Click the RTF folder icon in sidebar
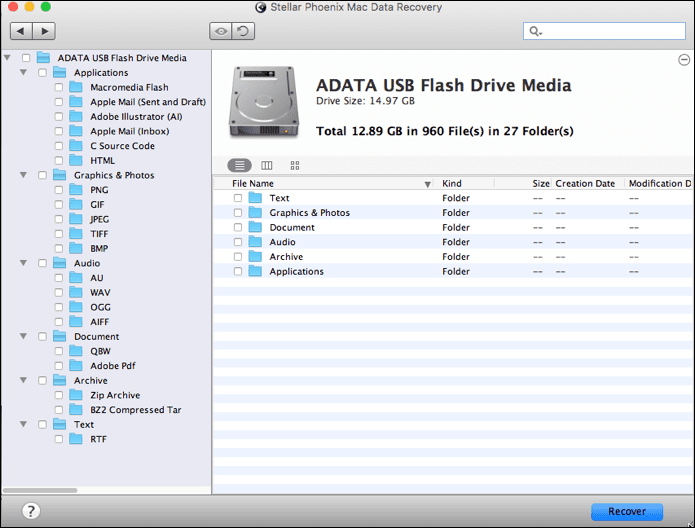Image resolution: width=695 pixels, height=528 pixels. click(76, 438)
